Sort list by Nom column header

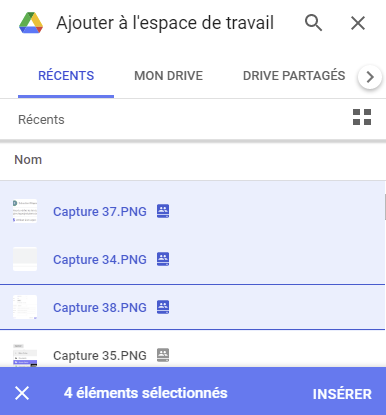pos(28,160)
